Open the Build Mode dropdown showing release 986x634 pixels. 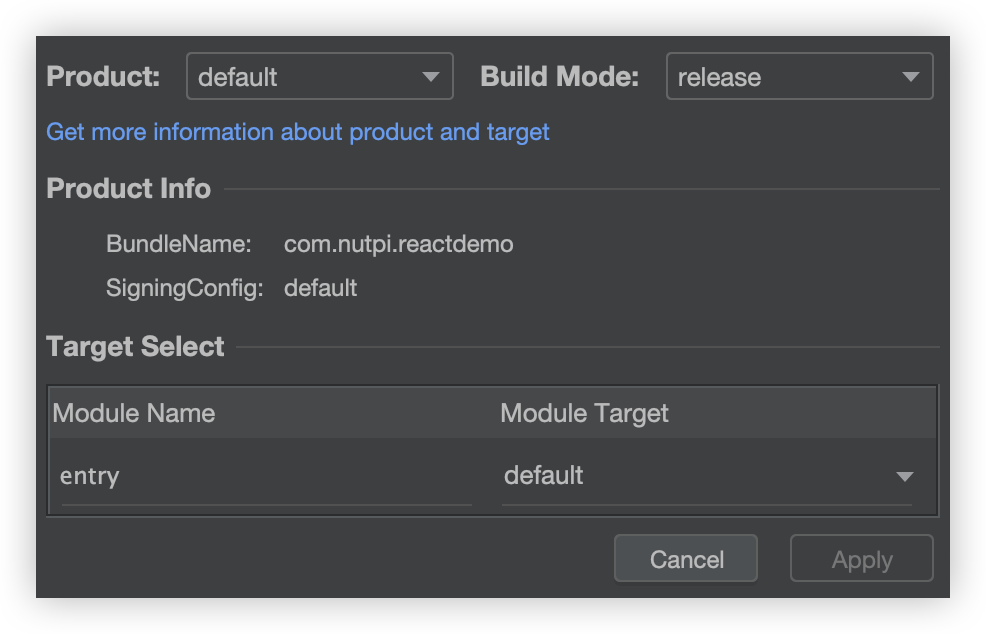(785, 77)
